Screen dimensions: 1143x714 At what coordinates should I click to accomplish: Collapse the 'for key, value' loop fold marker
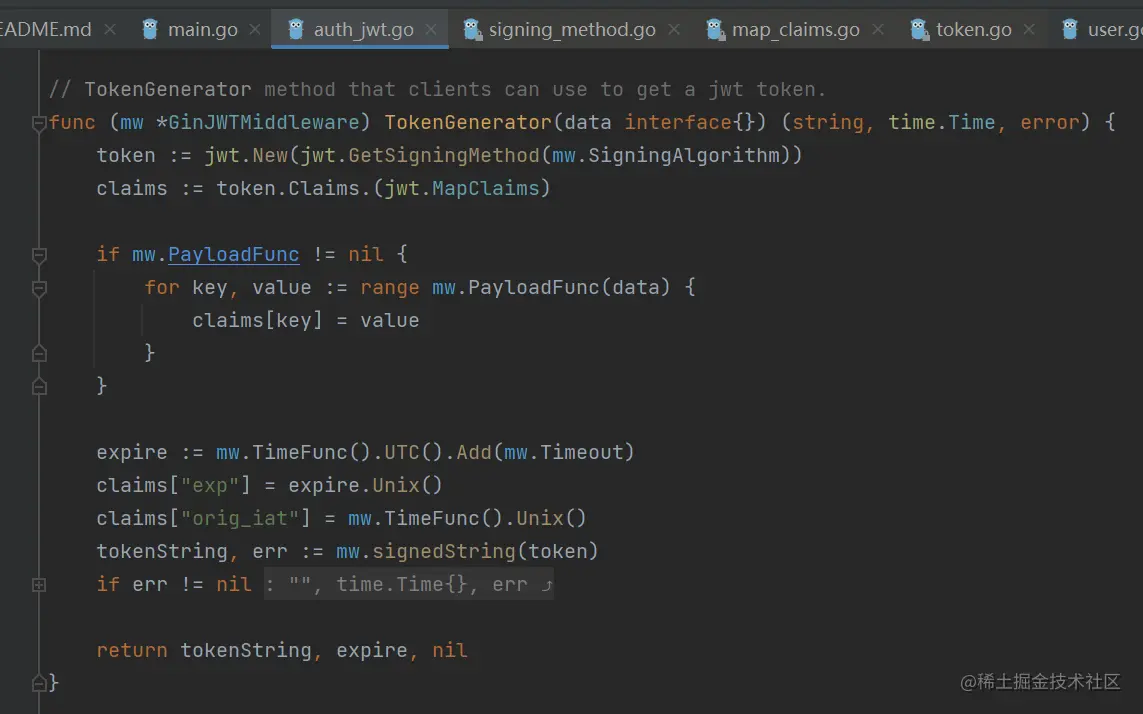pos(39,288)
